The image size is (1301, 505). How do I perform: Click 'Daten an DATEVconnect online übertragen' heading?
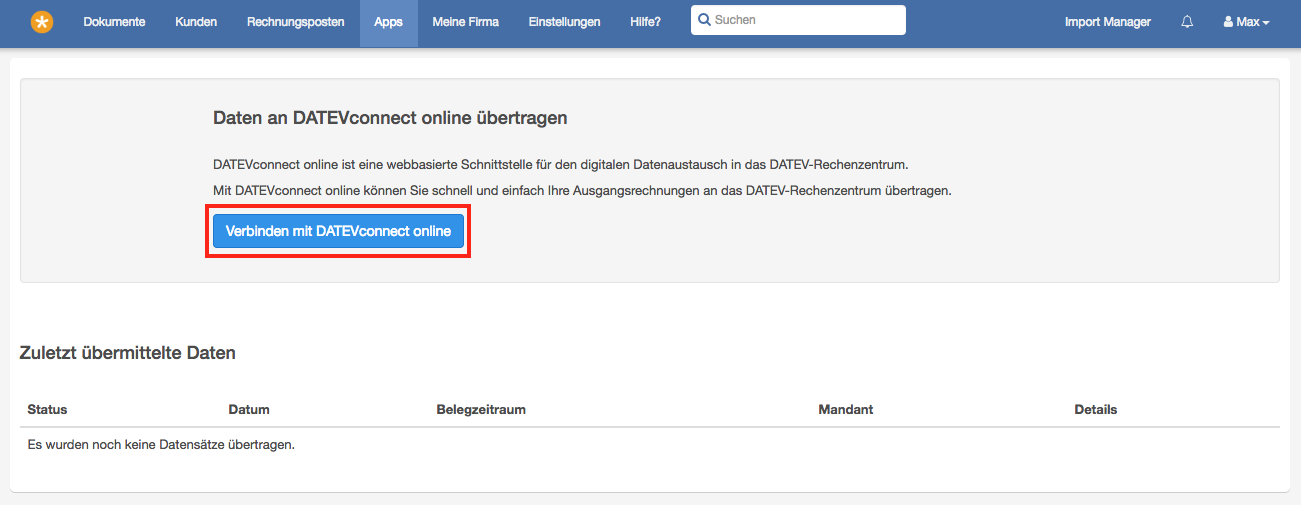coord(390,118)
